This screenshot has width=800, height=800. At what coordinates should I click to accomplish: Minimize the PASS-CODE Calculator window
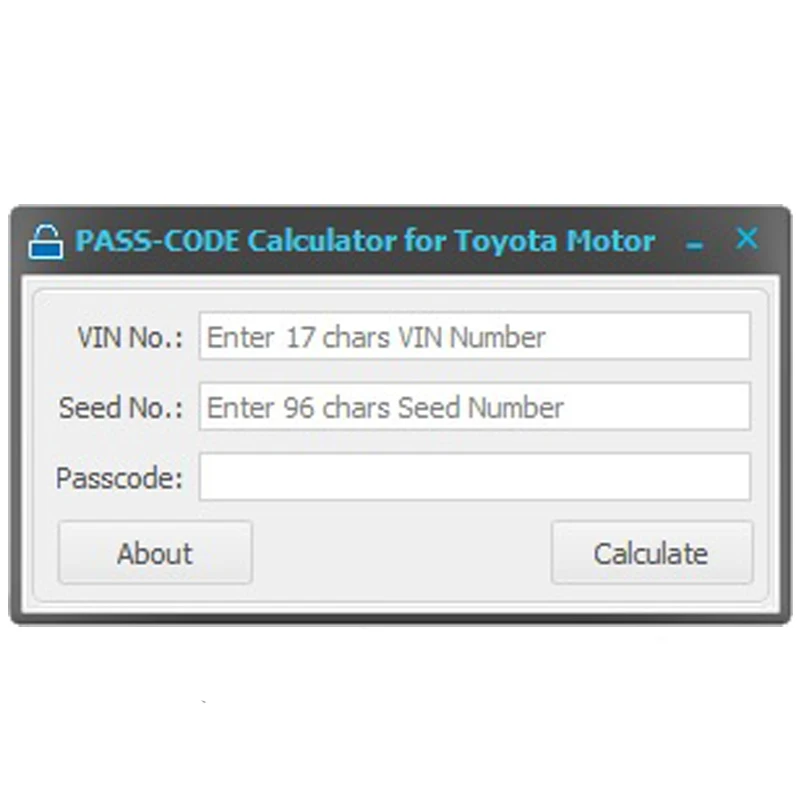point(695,244)
